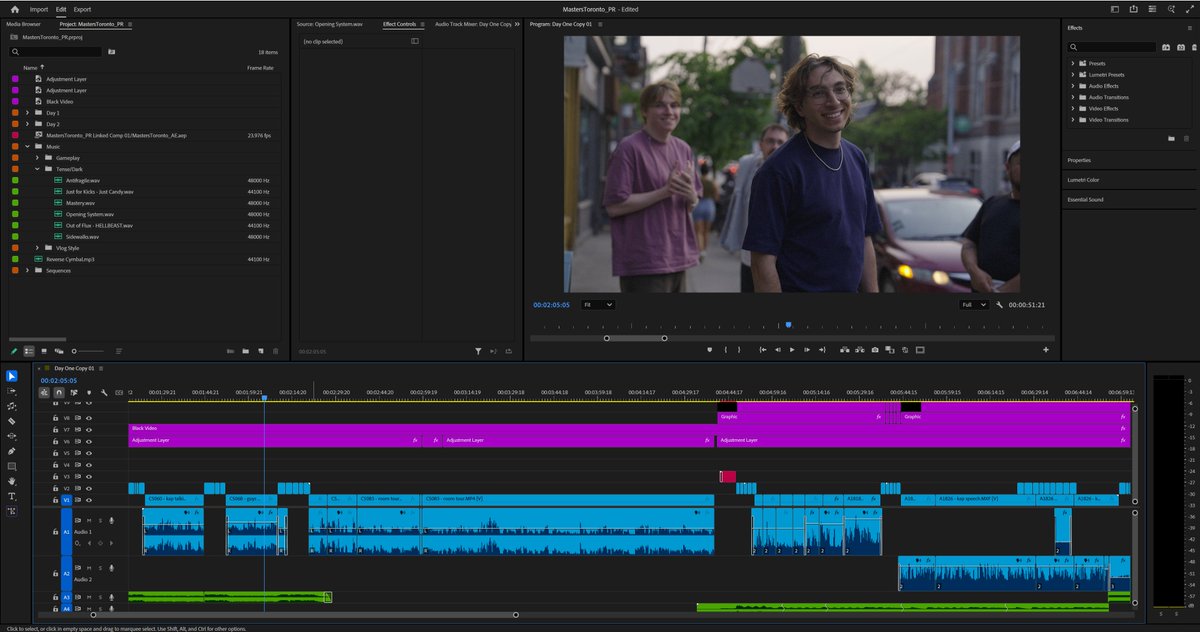Click the Program Monitor settings wrench
1200x632 pixels.
pos(1000,304)
